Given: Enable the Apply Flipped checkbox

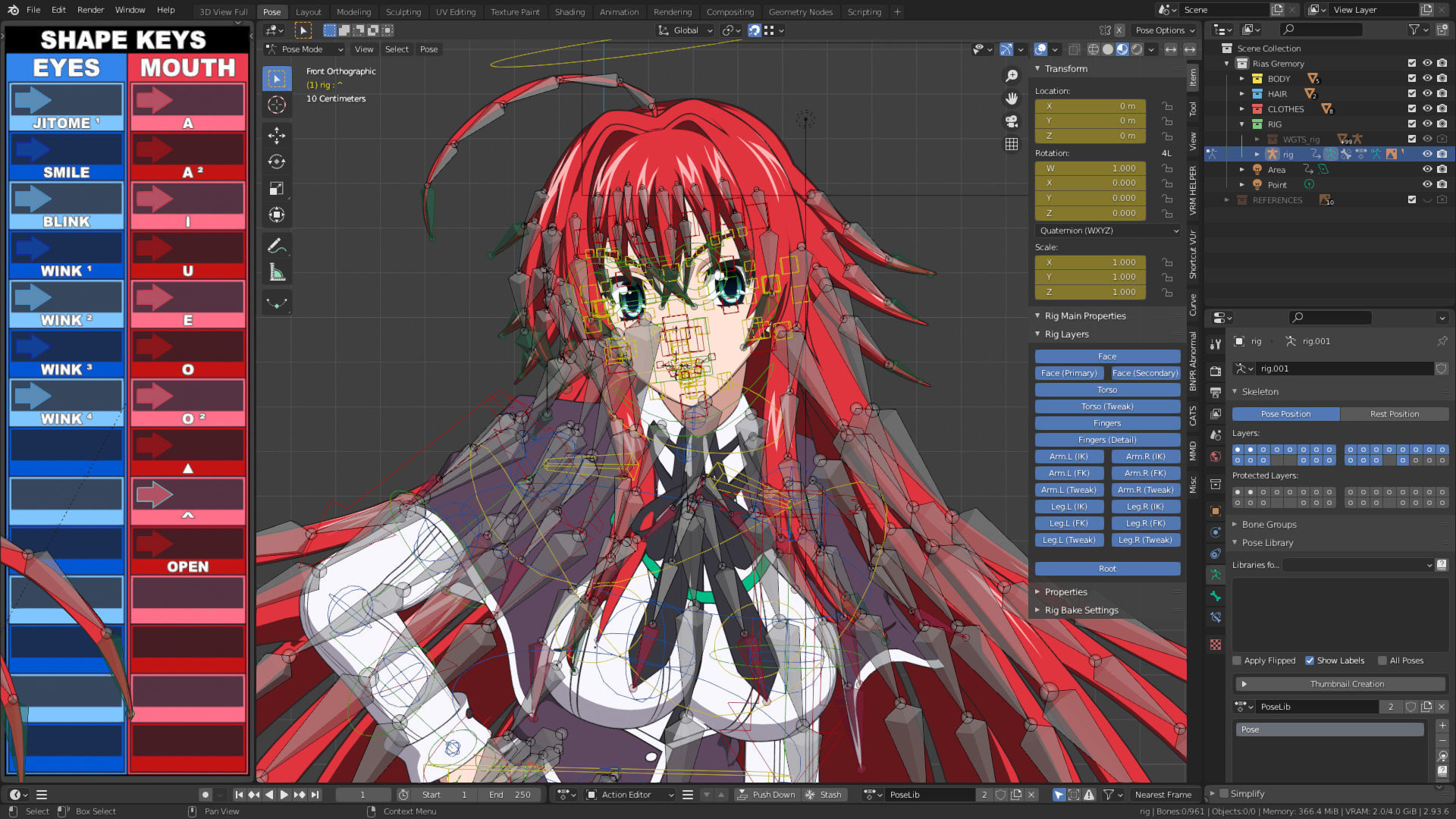Looking at the screenshot, I should pos(1237,661).
